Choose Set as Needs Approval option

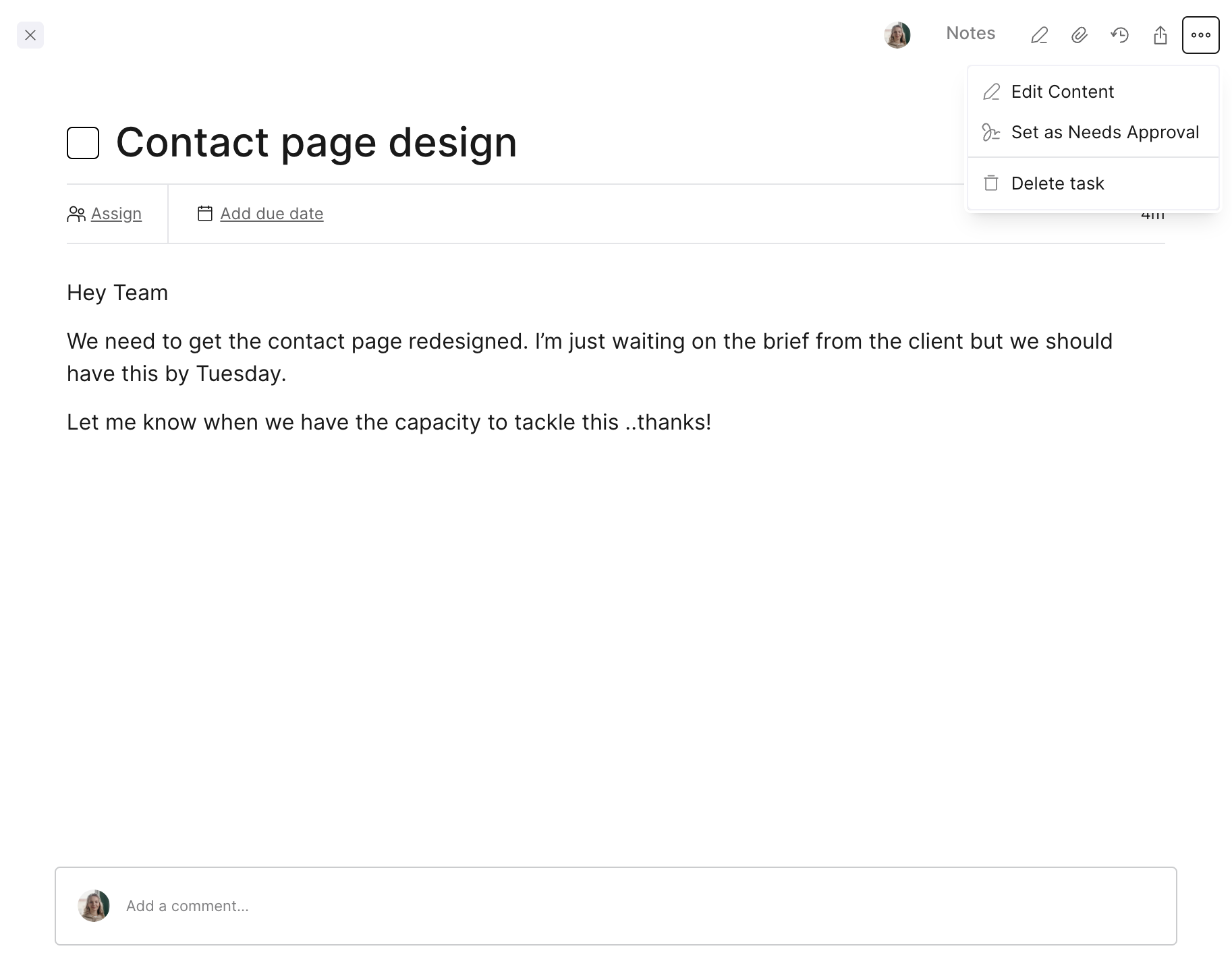pos(1104,132)
